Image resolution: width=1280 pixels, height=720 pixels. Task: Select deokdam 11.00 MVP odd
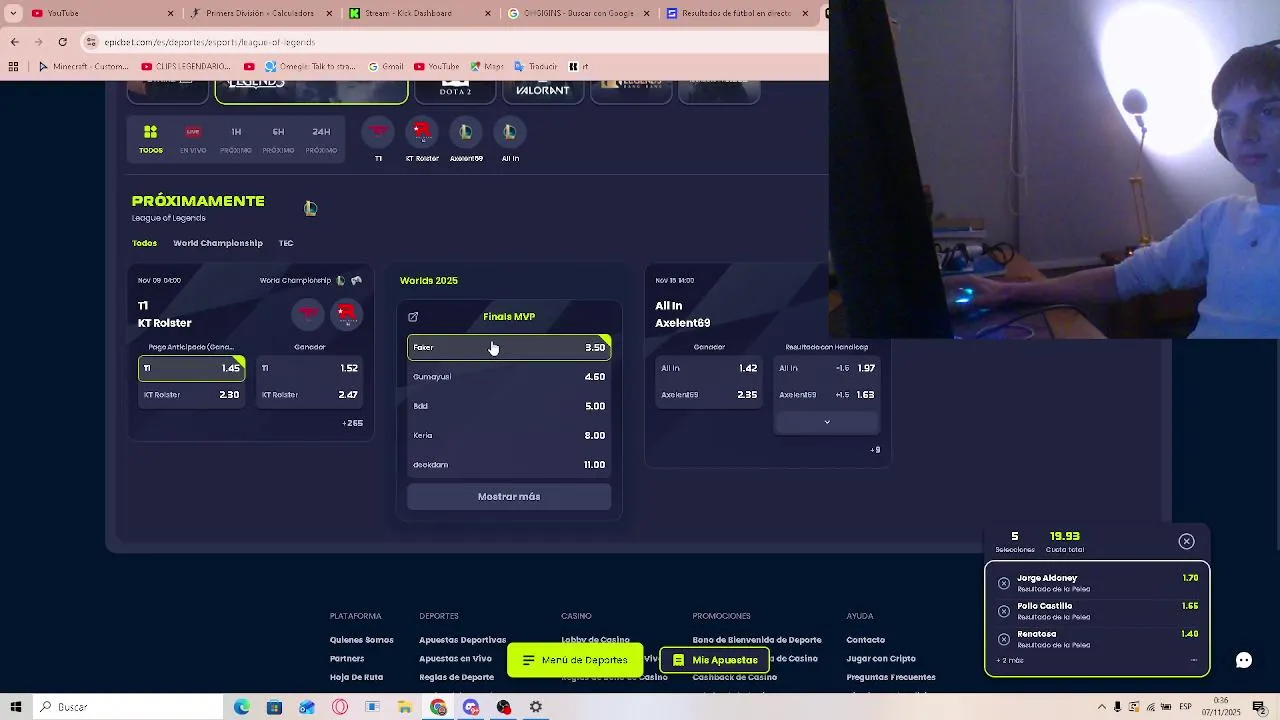[x=509, y=465]
